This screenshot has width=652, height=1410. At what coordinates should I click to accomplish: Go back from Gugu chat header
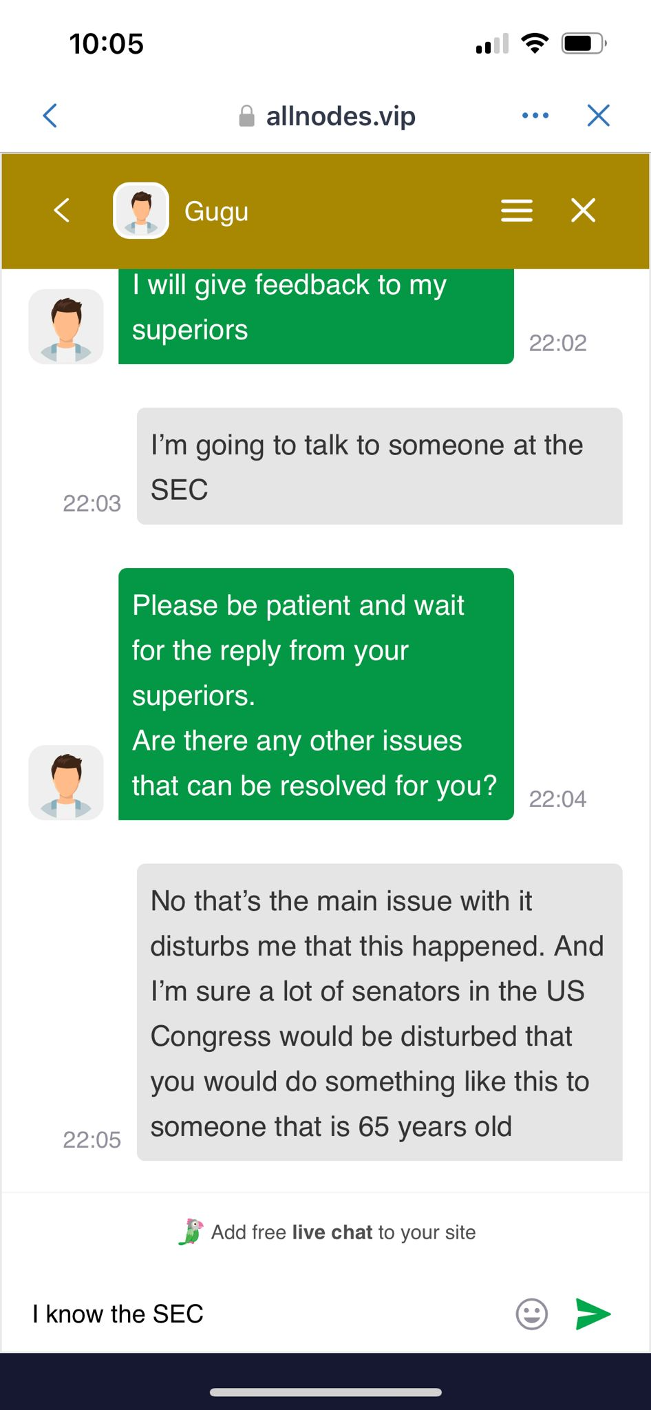62,210
